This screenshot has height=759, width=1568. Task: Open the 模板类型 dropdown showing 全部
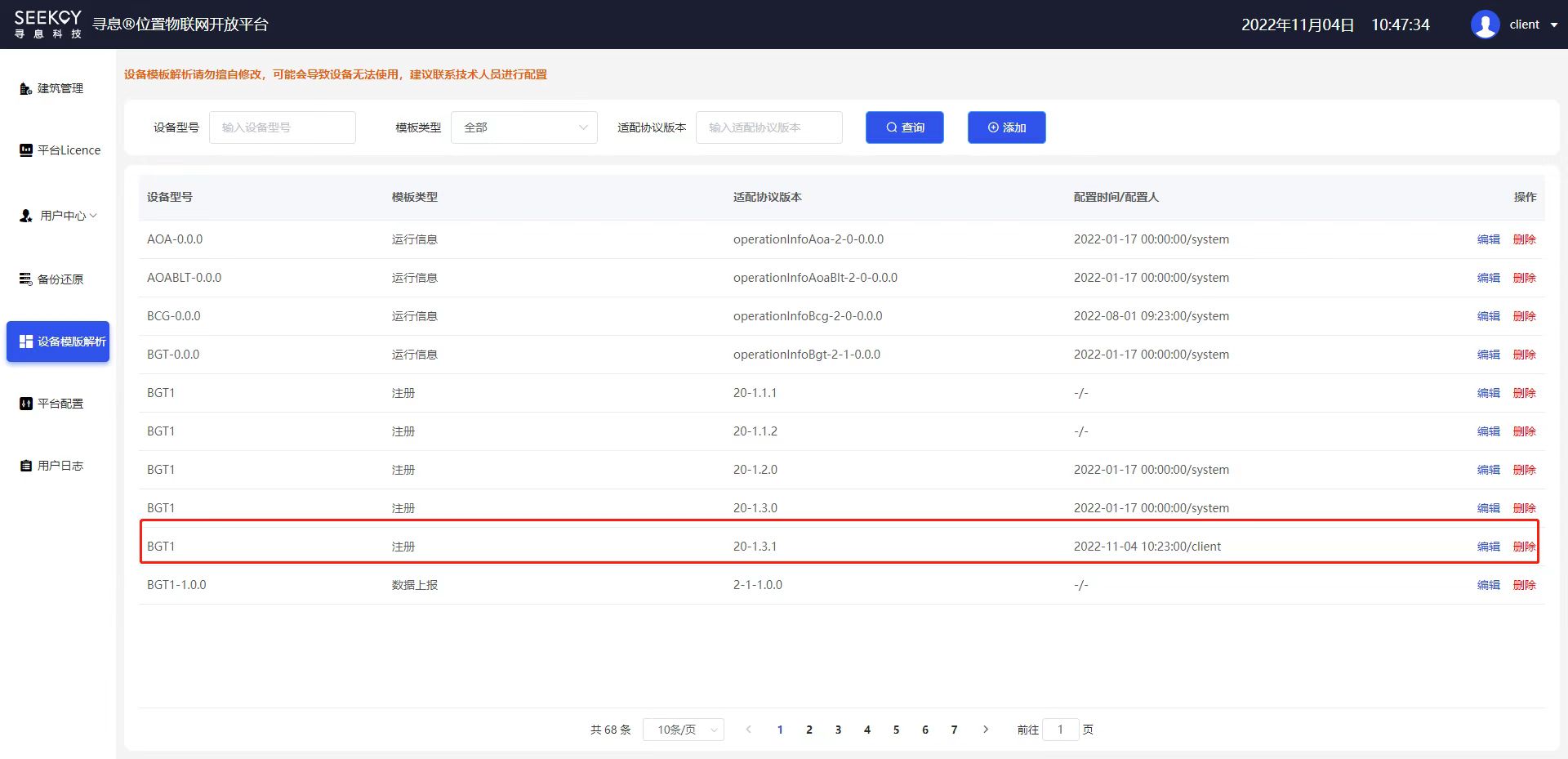click(x=524, y=127)
